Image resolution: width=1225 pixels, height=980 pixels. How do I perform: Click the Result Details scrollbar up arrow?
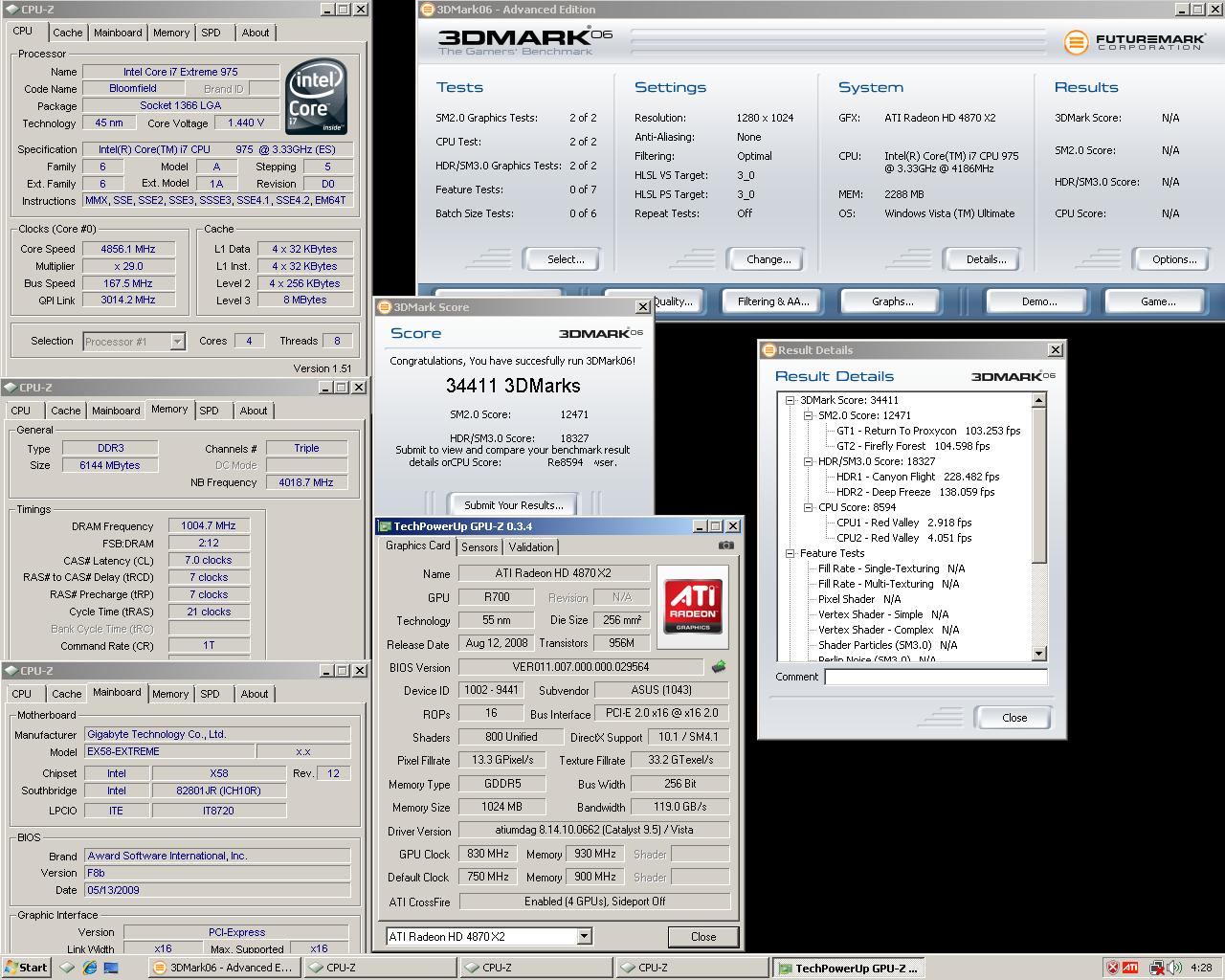pyautogui.click(x=1039, y=400)
